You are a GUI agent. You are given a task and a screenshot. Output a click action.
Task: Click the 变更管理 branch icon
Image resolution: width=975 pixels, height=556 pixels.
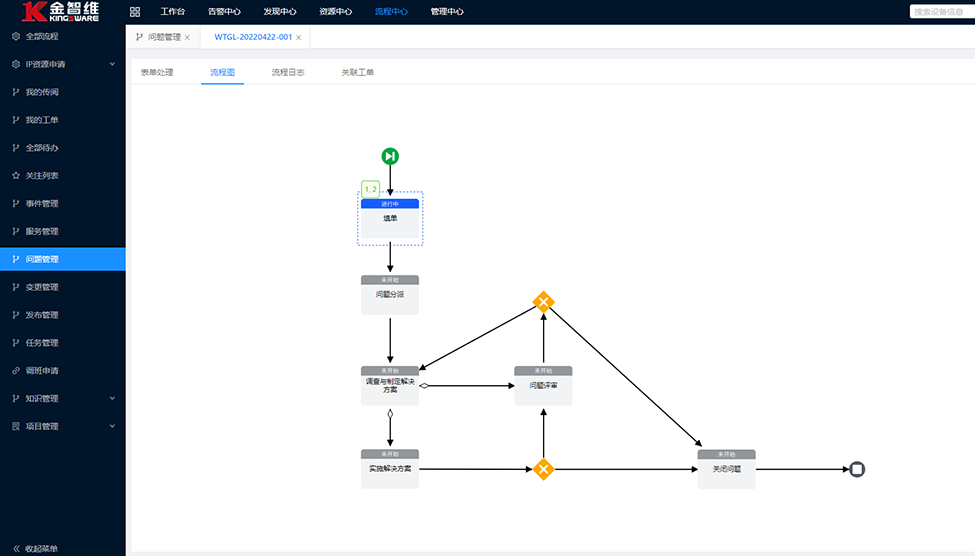coord(16,287)
